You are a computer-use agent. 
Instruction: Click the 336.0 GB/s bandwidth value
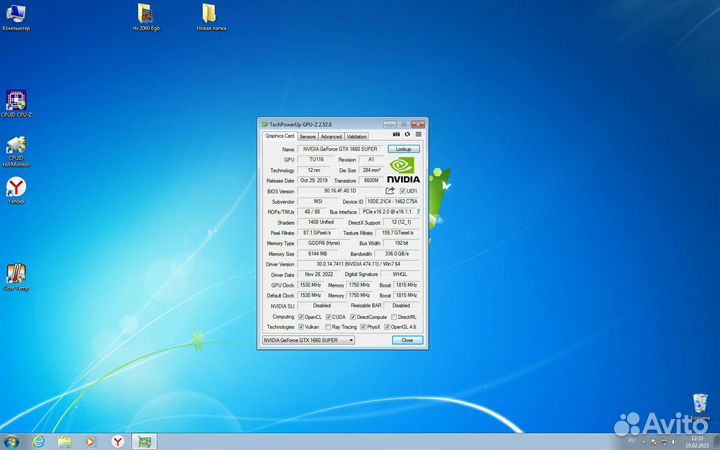coord(398,253)
